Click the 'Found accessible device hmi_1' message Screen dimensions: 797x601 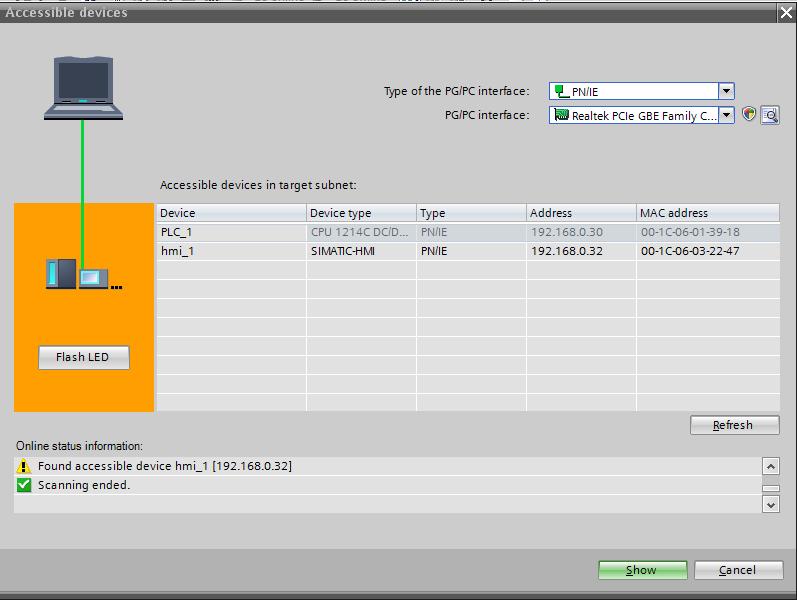click(165, 466)
